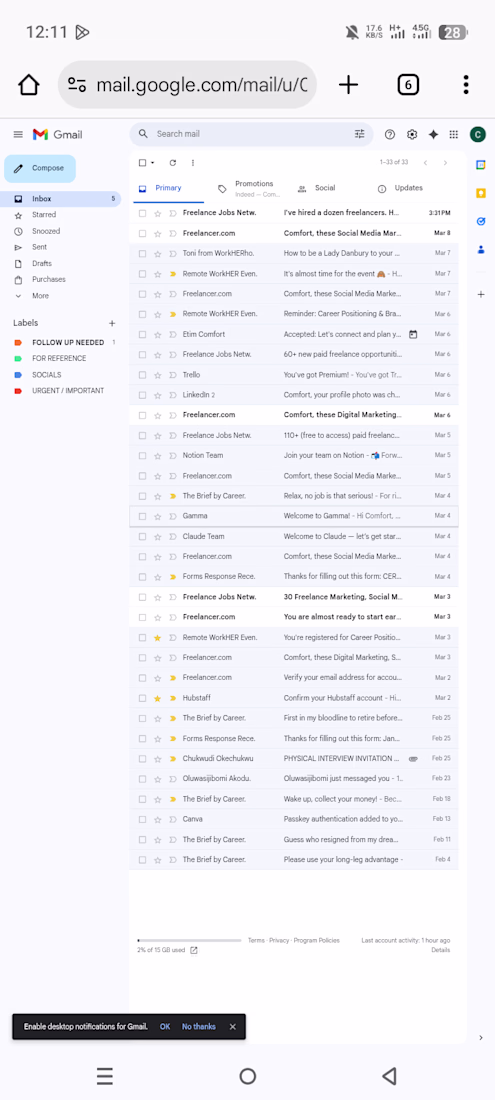Open the Gmail main menu hamburger icon
The image size is (495, 1100).
pyautogui.click(x=18, y=134)
